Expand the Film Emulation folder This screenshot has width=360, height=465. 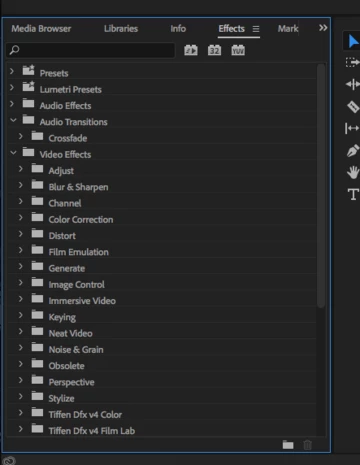(21, 250)
